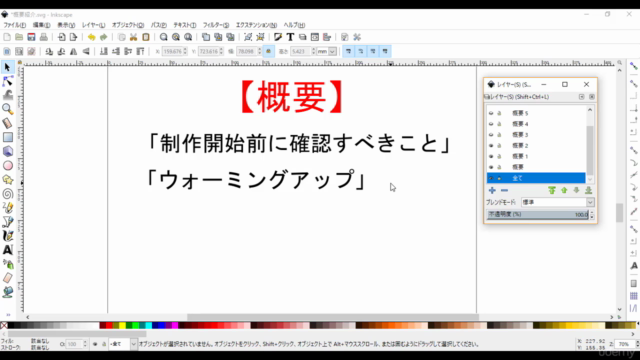Screen dimensions: 640x360
Task: Open the 編集 menu
Action: coord(41,25)
